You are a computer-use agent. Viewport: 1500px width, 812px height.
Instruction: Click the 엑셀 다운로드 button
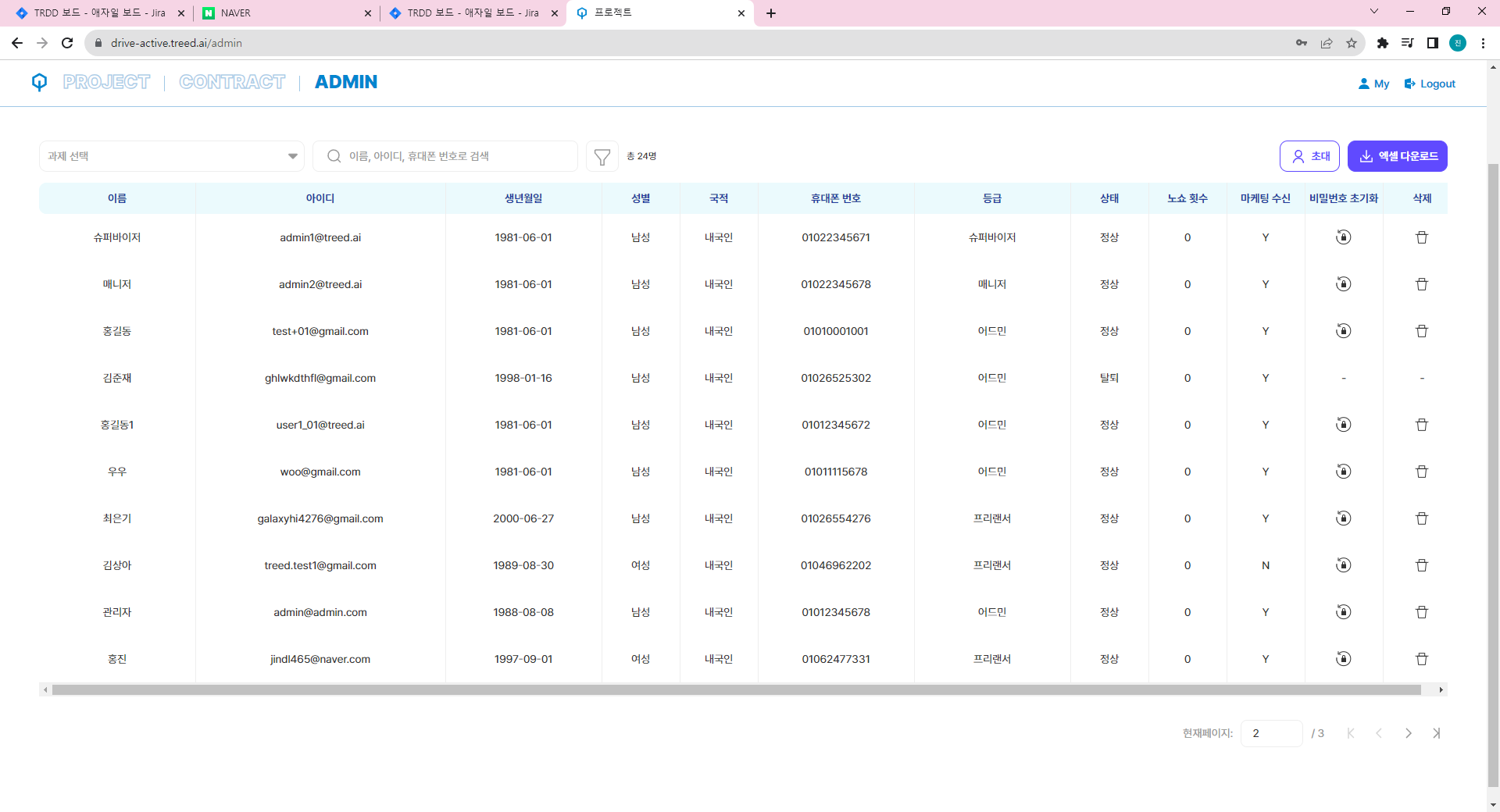[1397, 156]
